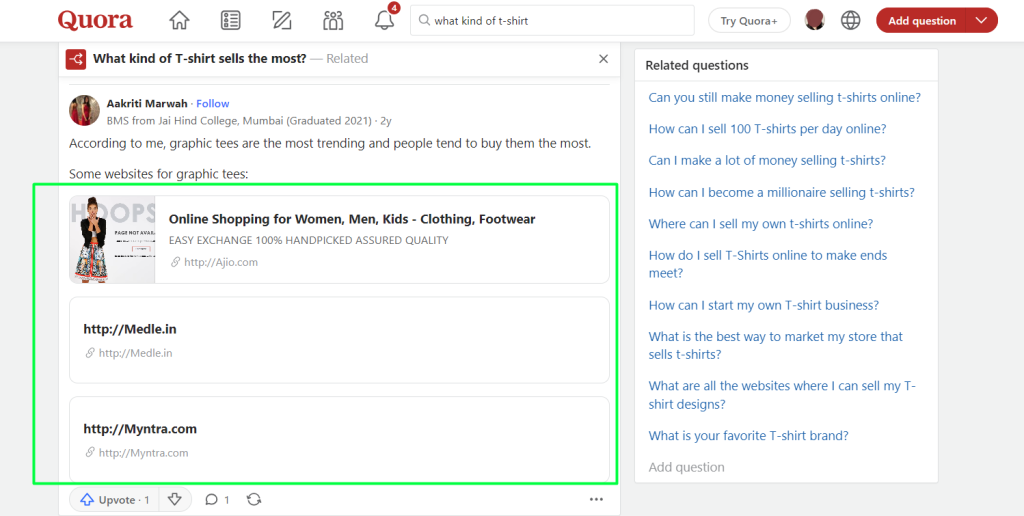Screen dimensions: 1024x516
Task: Open 'How can I start my own T-shirt business?'
Action: 764,305
